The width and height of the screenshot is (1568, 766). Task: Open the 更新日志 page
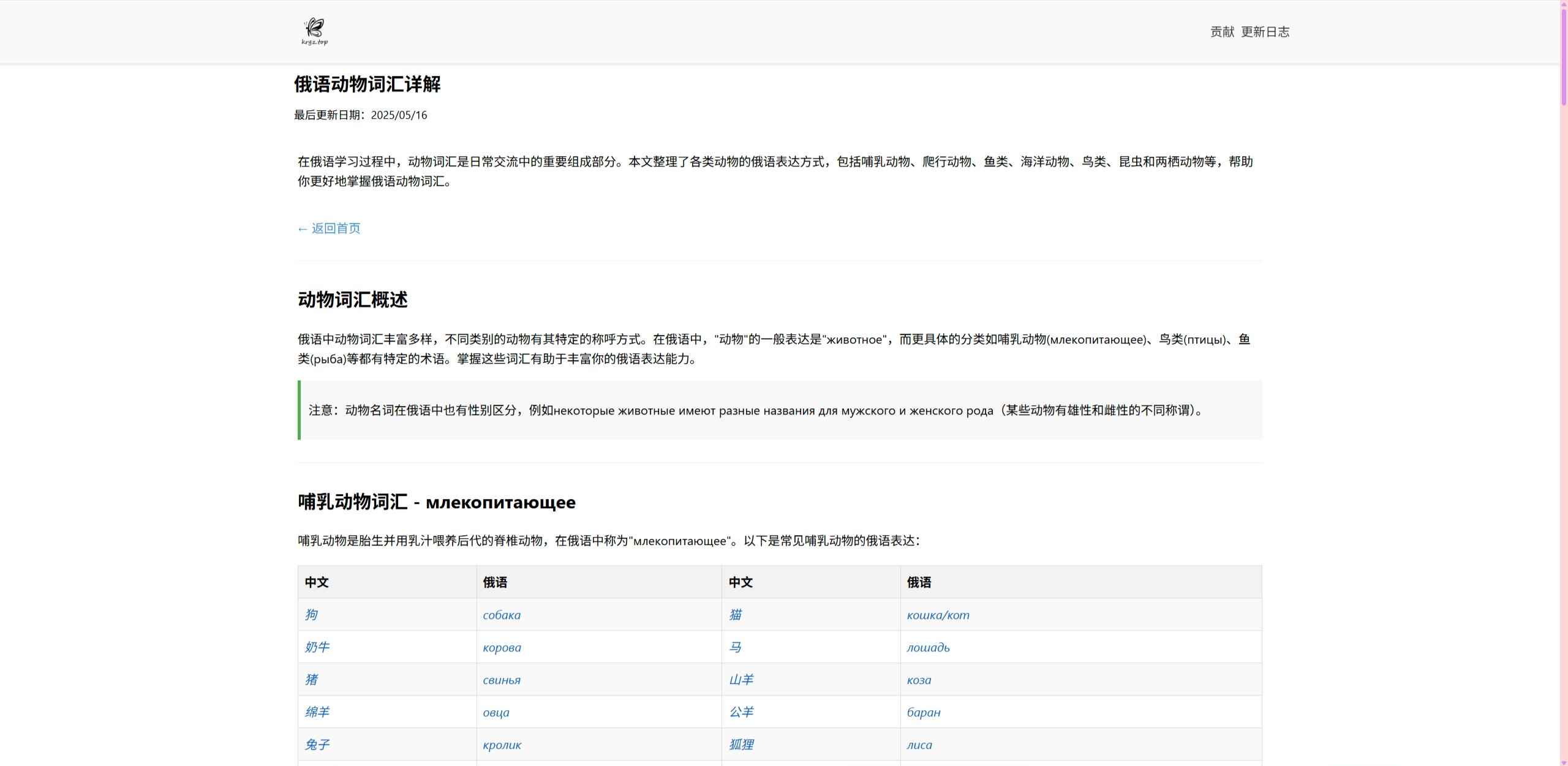click(1266, 31)
